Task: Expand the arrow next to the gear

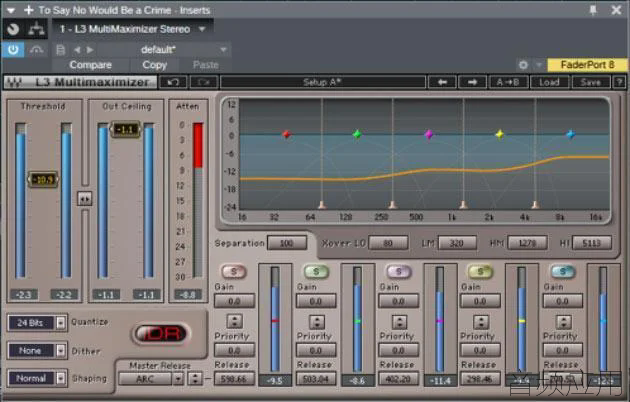Action: 539,65
